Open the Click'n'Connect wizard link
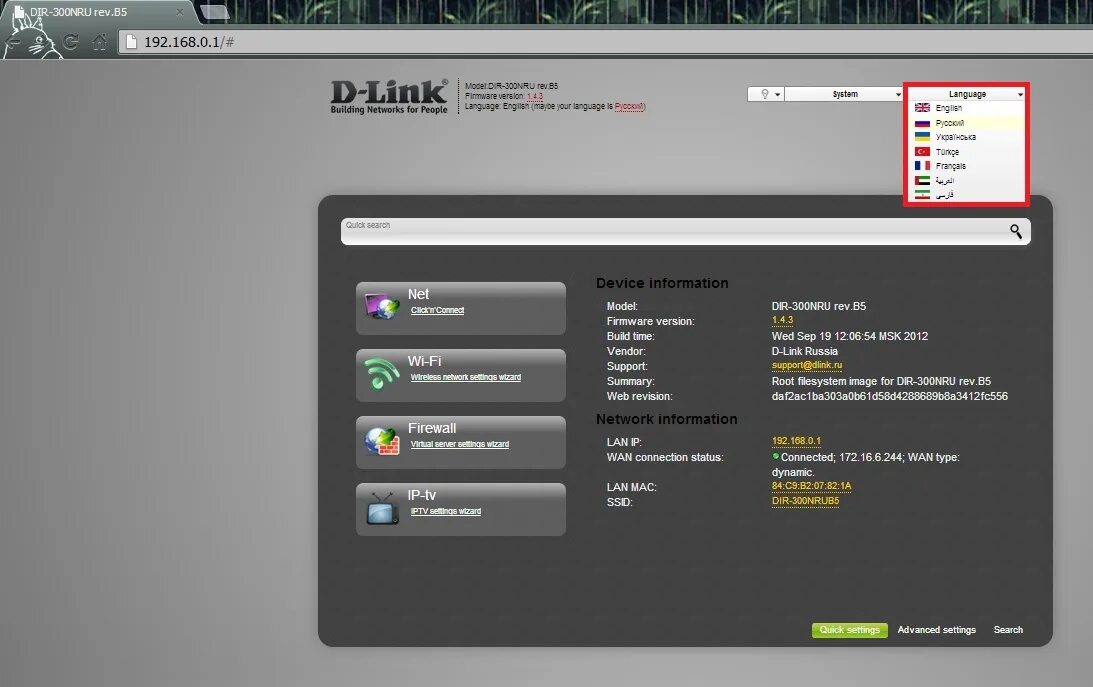Viewport: 1093px width, 687px height. (x=437, y=311)
